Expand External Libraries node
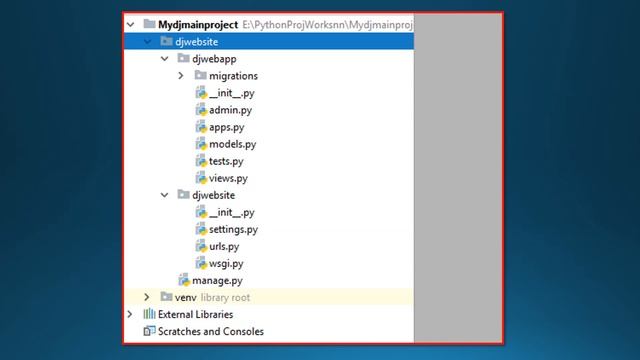The width and height of the screenshot is (640, 360). [x=130, y=314]
